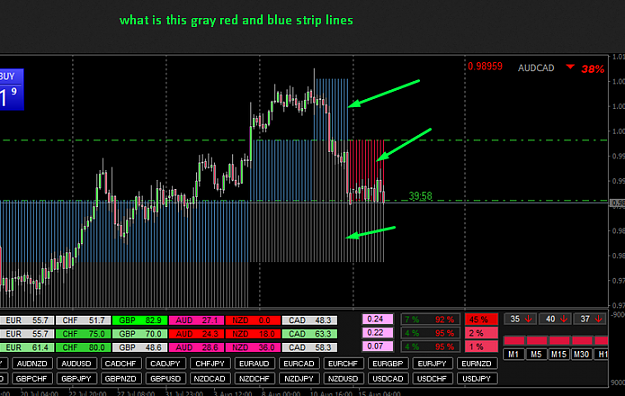
Task: Switch chart to GBPUSD
Action: tap(165, 378)
